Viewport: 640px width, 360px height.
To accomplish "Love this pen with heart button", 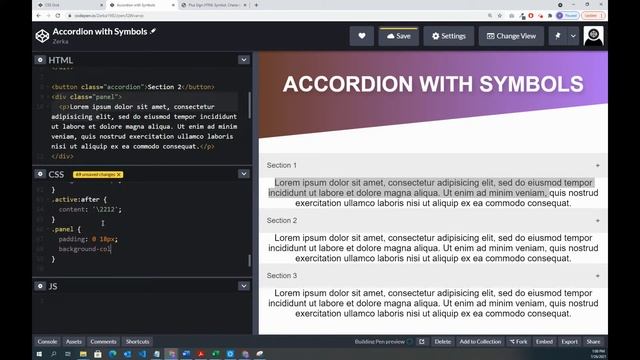I will tap(362, 36).
